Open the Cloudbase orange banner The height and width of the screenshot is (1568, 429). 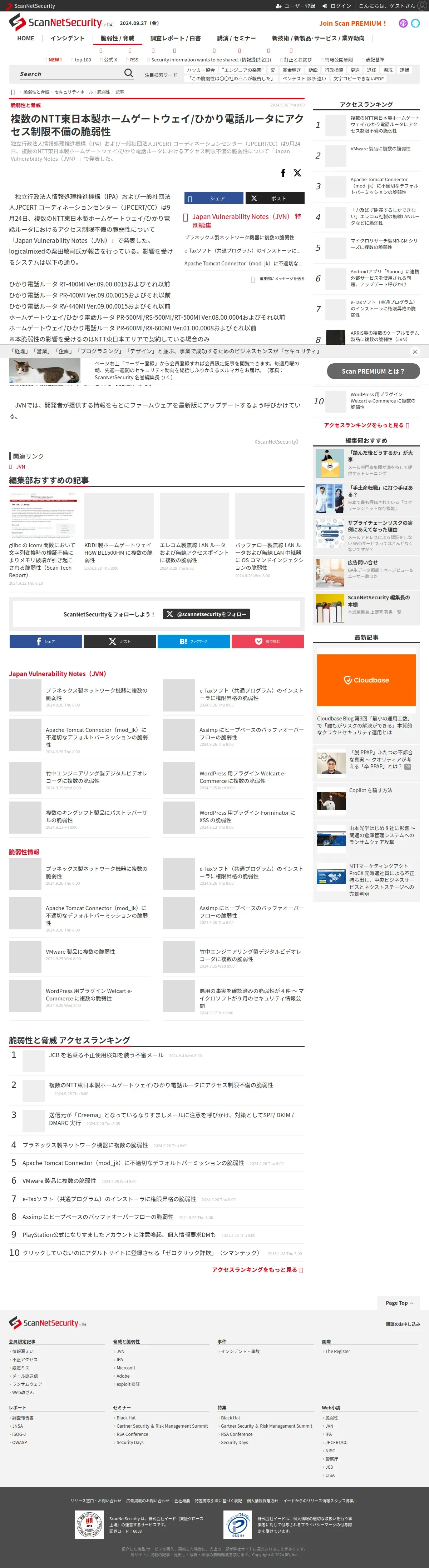[366, 680]
